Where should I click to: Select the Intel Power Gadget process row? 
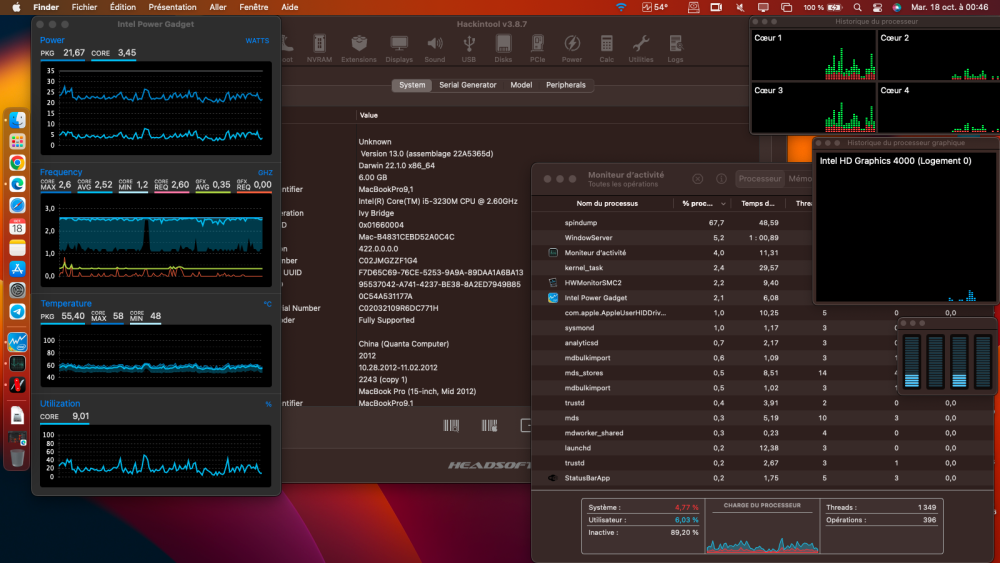pyautogui.click(x=673, y=298)
